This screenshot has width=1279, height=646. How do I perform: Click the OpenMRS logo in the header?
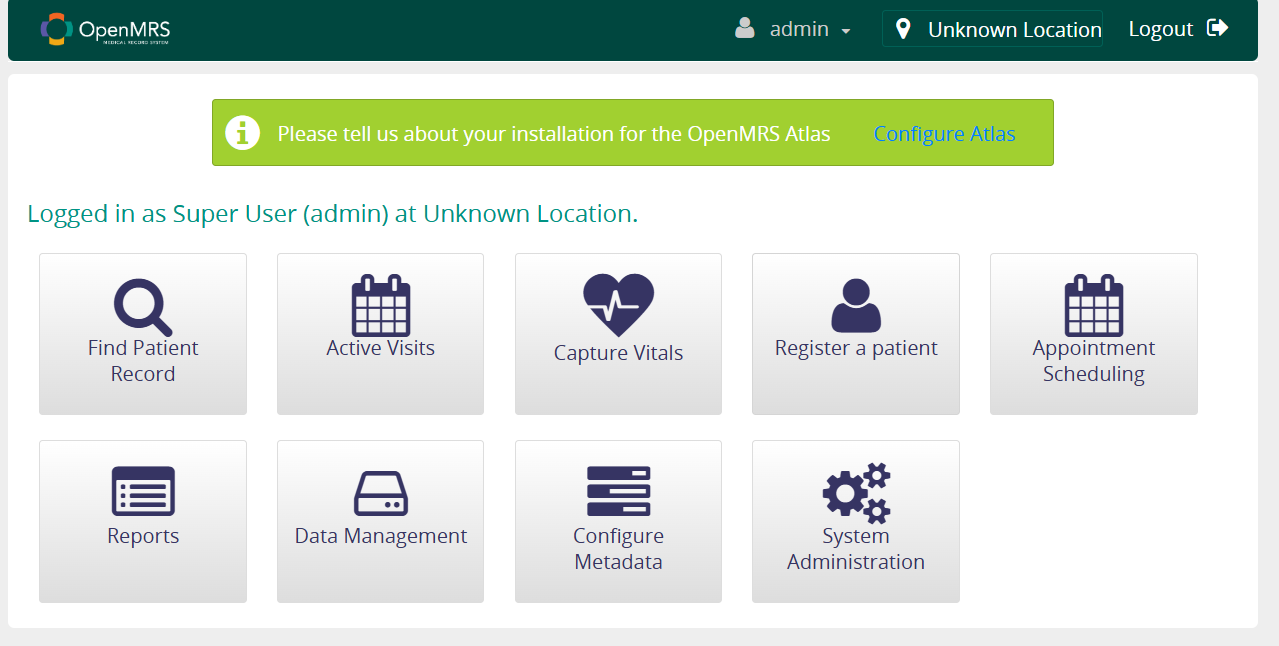point(105,30)
